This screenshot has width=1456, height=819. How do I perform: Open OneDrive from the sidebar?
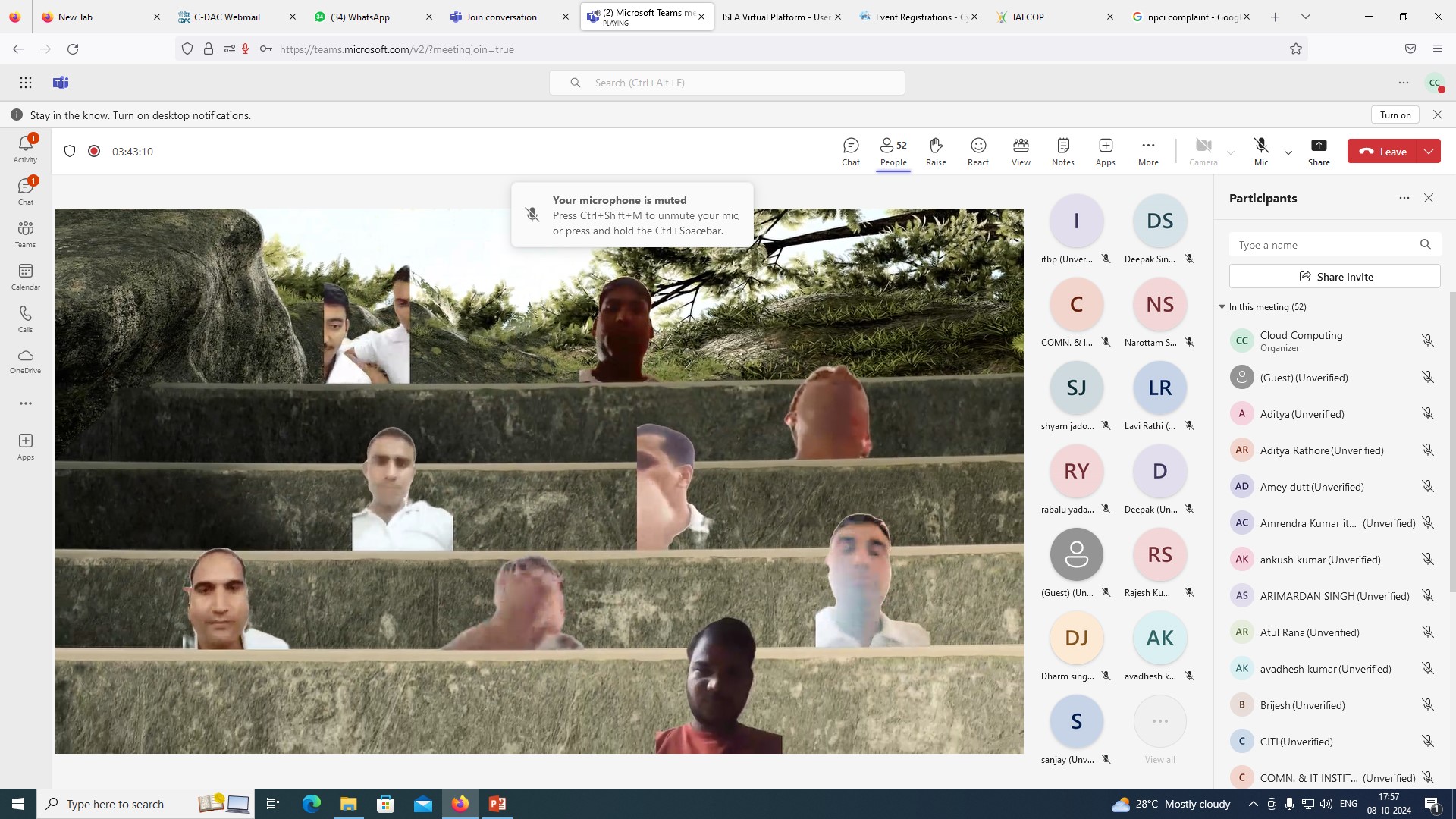[25, 361]
